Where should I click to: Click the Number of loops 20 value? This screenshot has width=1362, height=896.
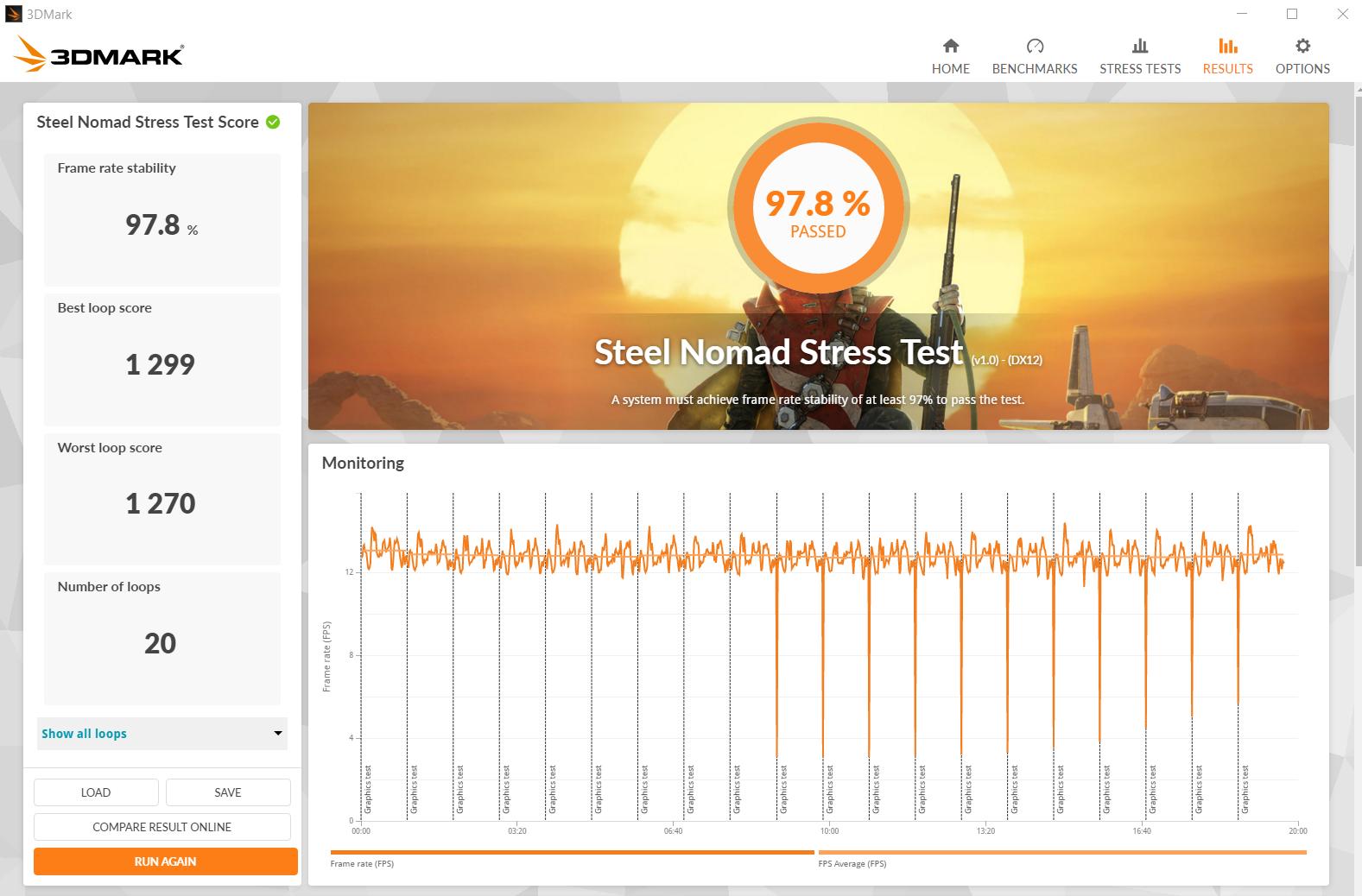tap(161, 644)
